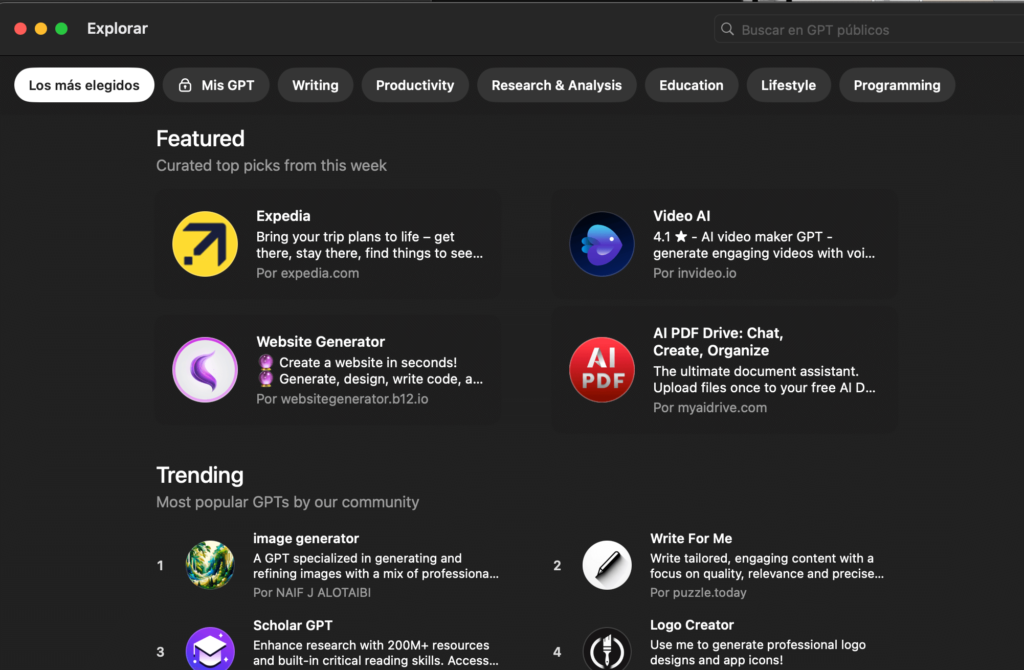Switch to the Productivity category

point(415,85)
